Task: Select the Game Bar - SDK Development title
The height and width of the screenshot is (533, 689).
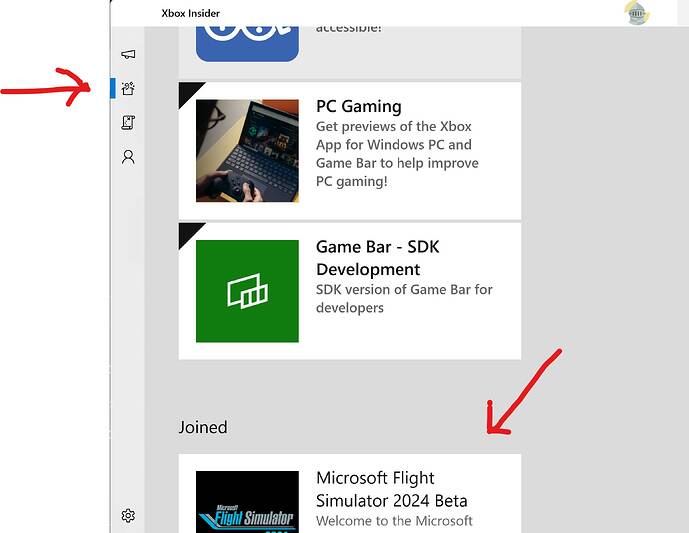Action: (x=377, y=258)
